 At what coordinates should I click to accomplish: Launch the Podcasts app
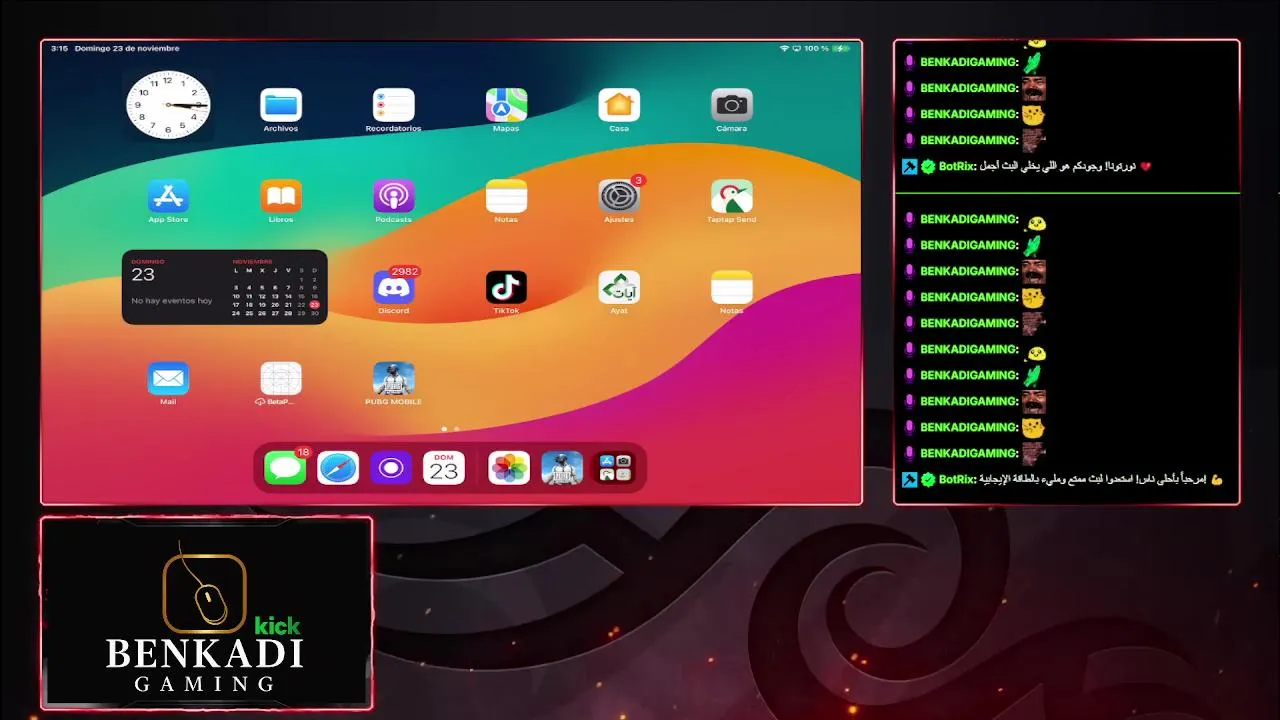(x=393, y=196)
